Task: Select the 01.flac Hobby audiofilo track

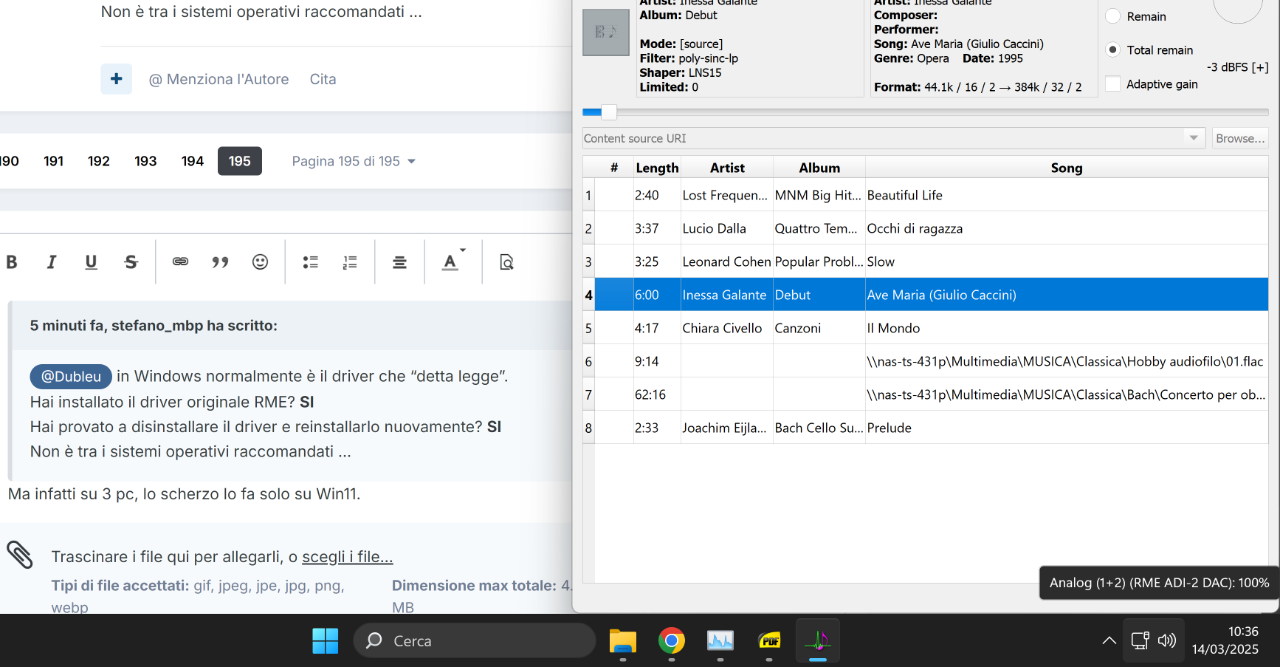Action: [925, 361]
